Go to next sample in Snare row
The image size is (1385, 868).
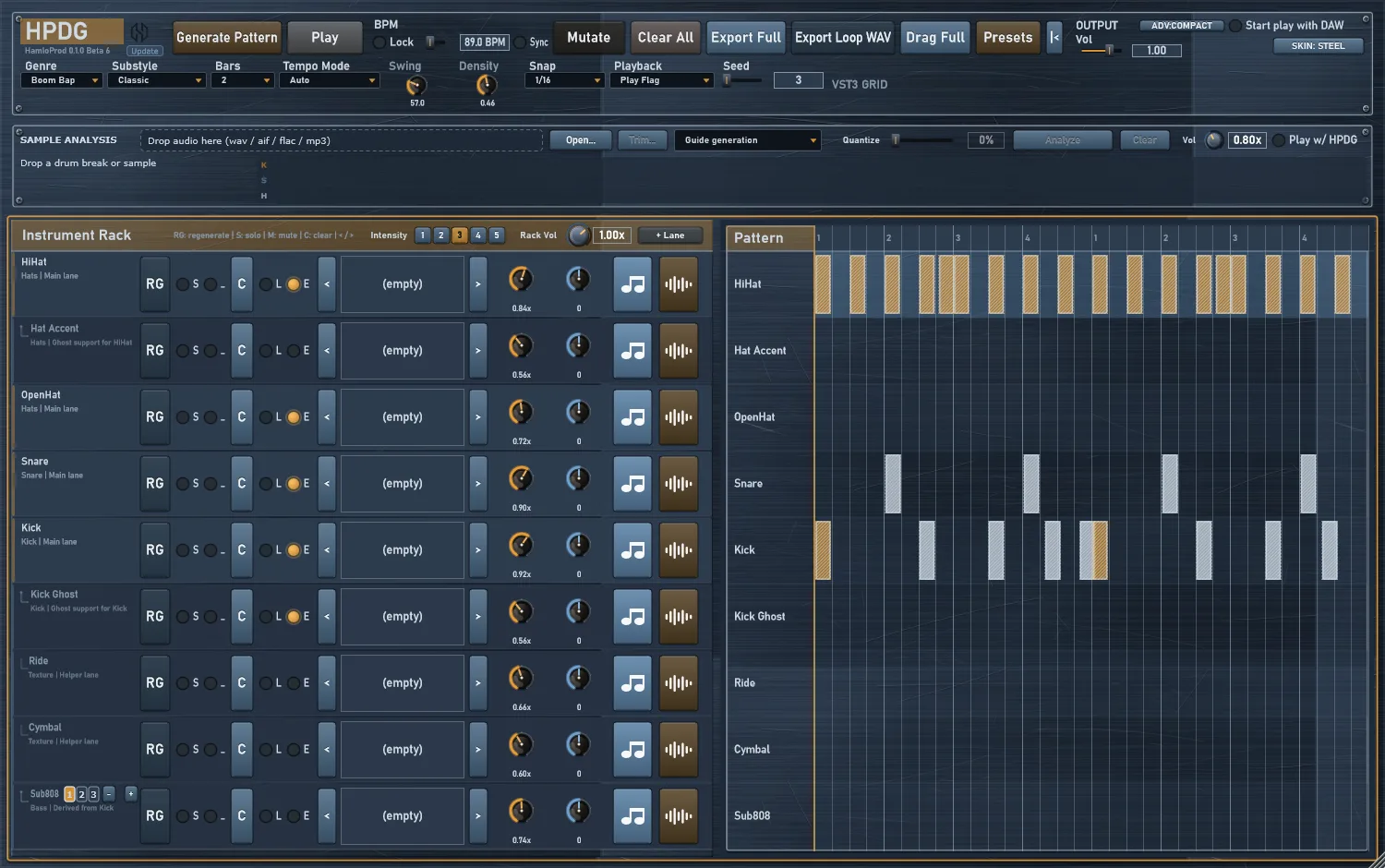click(477, 484)
